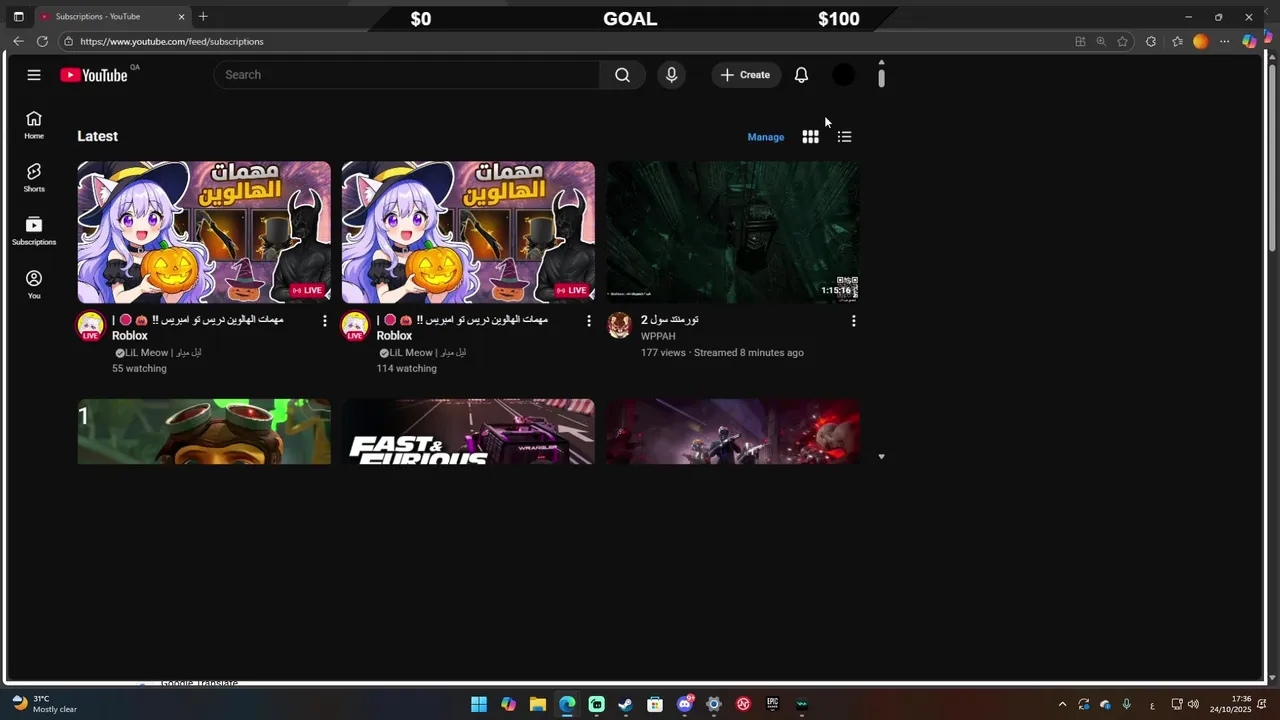Open options for WPPAH video
Image resolution: width=1280 pixels, height=720 pixels.
click(853, 321)
